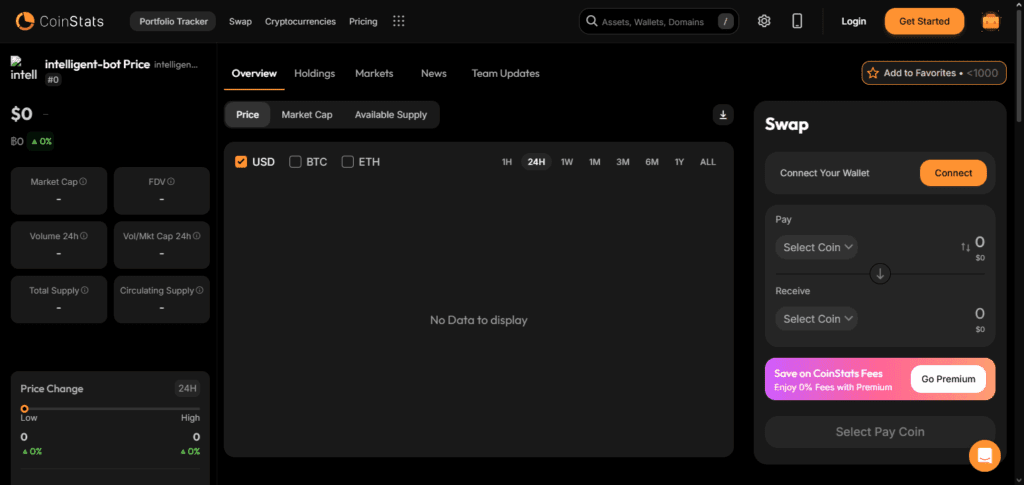
Task: Click the #0 rank badge
Action: click(x=54, y=80)
